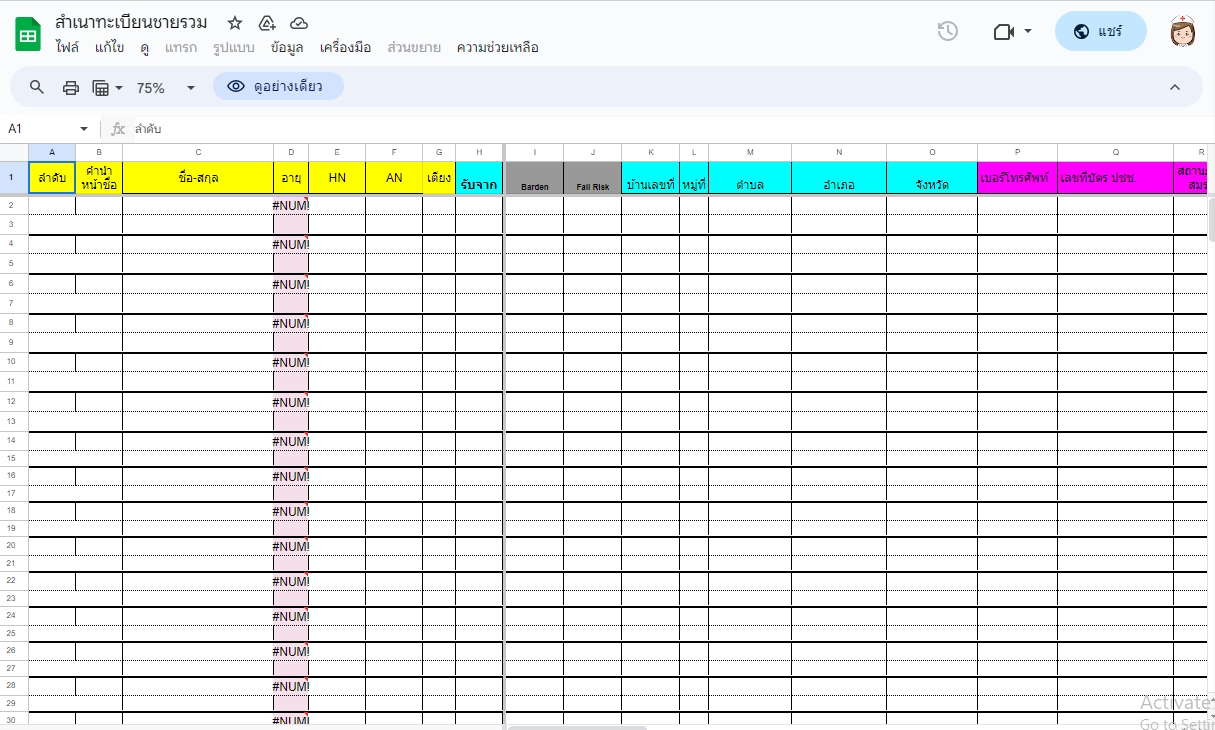Select the yellow ชื่อ-สกุล header cell

[198, 178]
